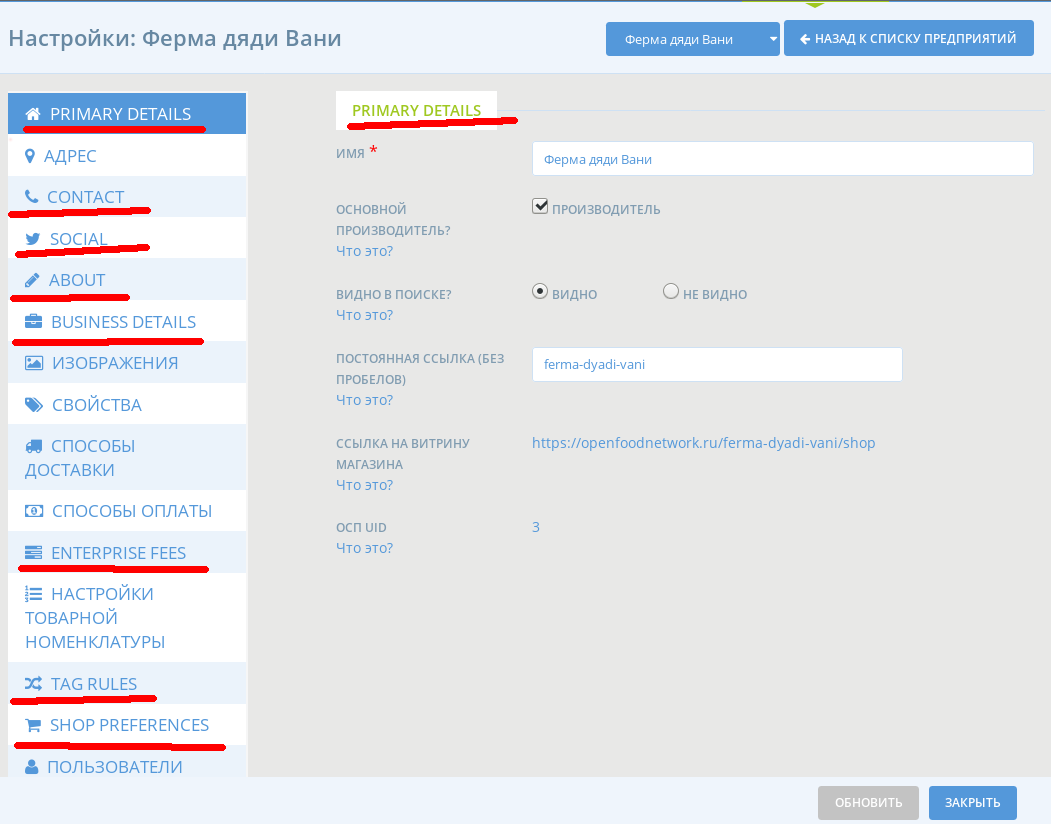Open the СПОСОБЫ ОПЛАТЫ section

(x=127, y=511)
